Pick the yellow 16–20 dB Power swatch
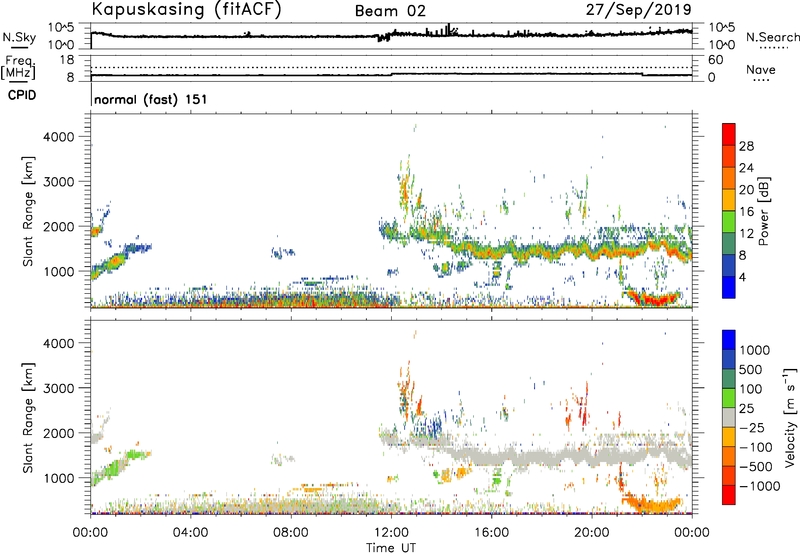The image size is (800, 554). (x=729, y=200)
